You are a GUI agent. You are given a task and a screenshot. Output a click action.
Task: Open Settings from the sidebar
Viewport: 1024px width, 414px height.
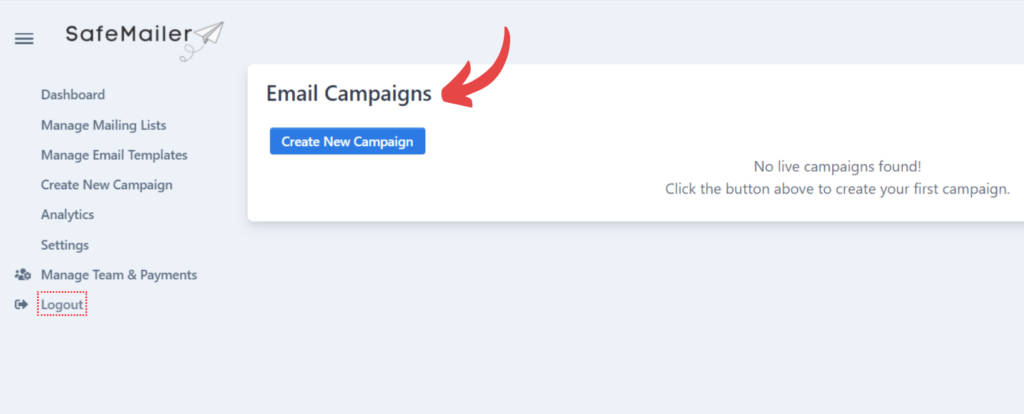pos(65,246)
